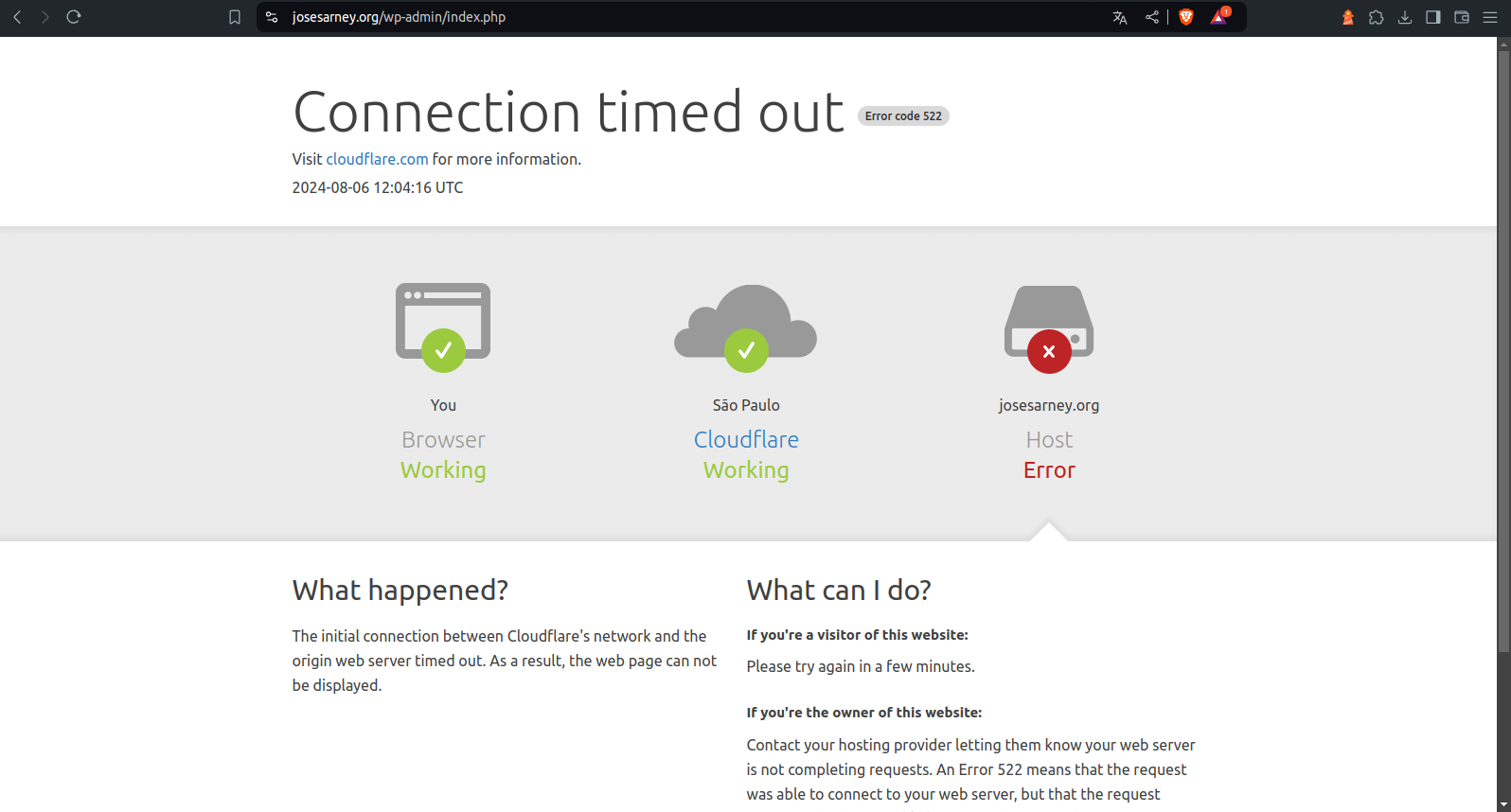Click the josesarney.org URL address field

pos(663,17)
